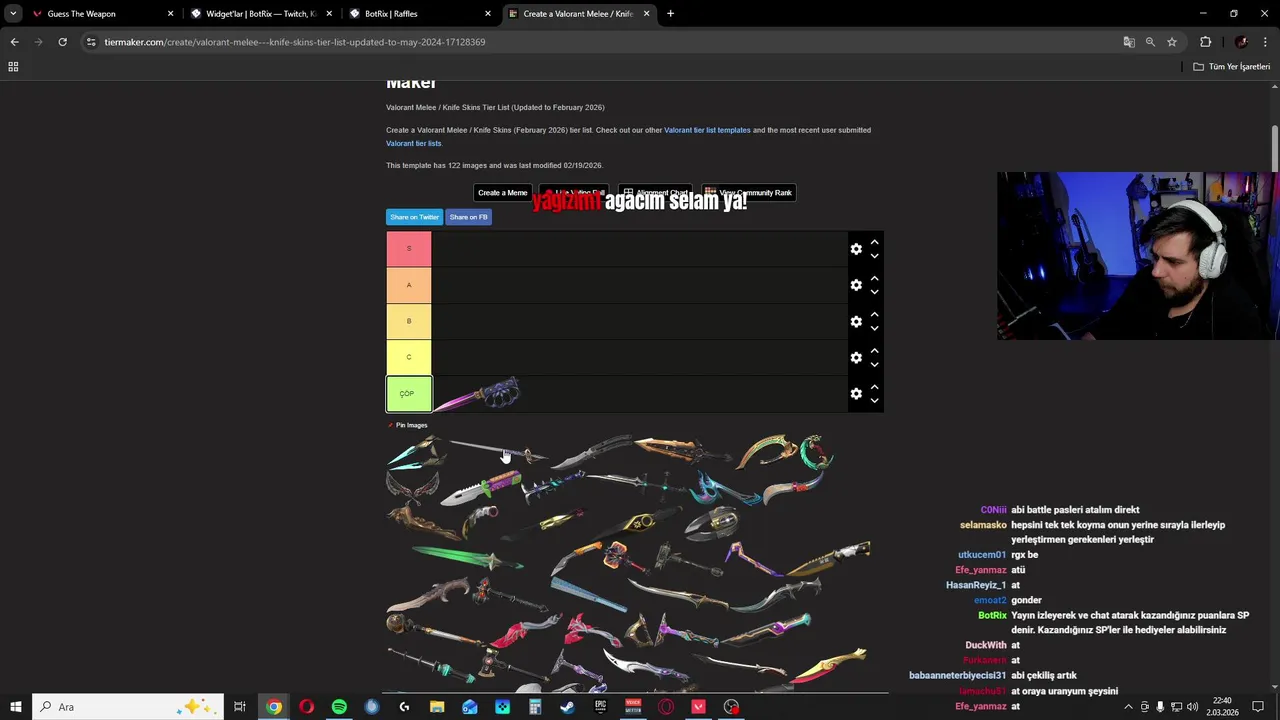Image resolution: width=1280 pixels, height=720 pixels.
Task: Open Valorant tier list templates link
Action: point(707,130)
